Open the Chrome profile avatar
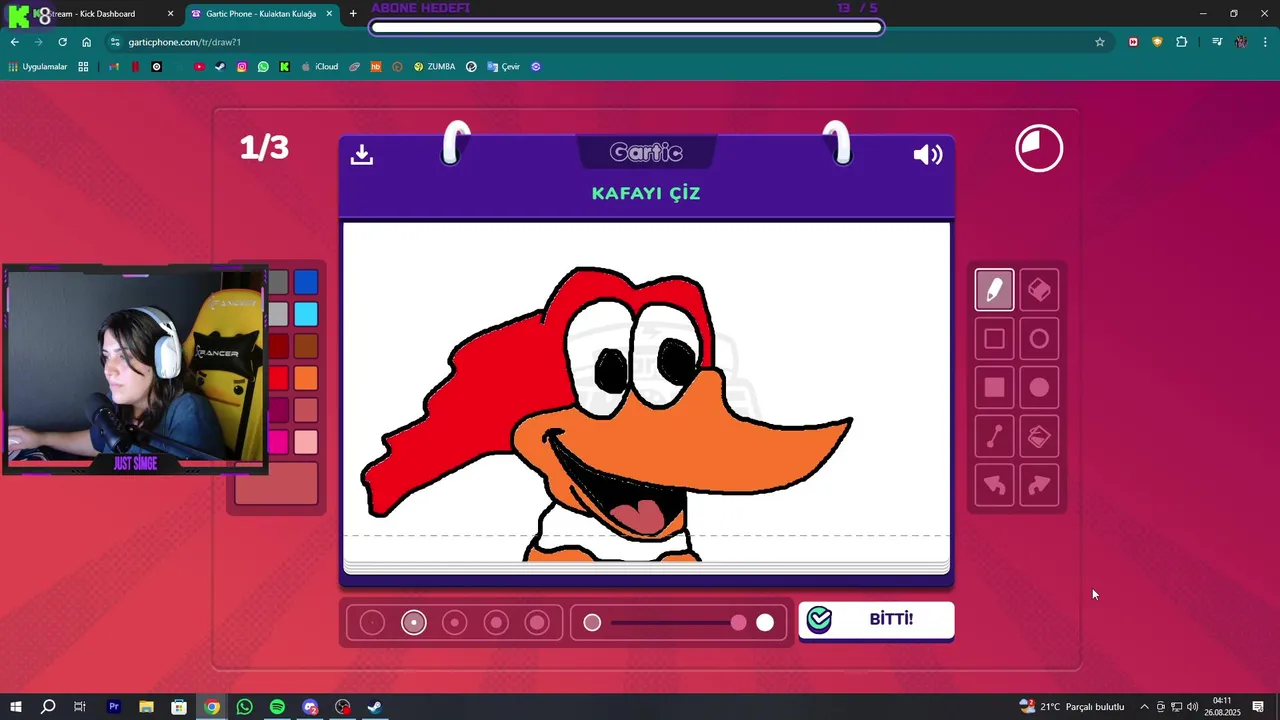This screenshot has width=1280, height=720. pyautogui.click(x=1241, y=42)
